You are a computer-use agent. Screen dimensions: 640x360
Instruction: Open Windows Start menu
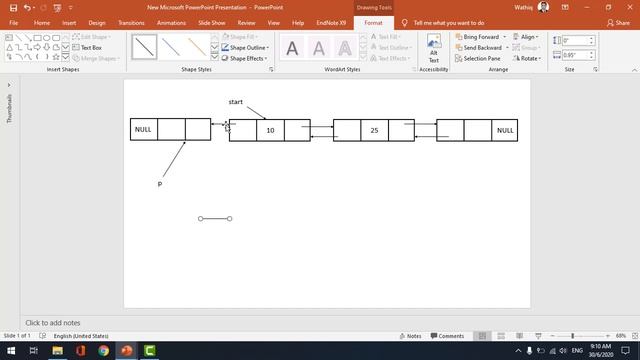click(11, 351)
